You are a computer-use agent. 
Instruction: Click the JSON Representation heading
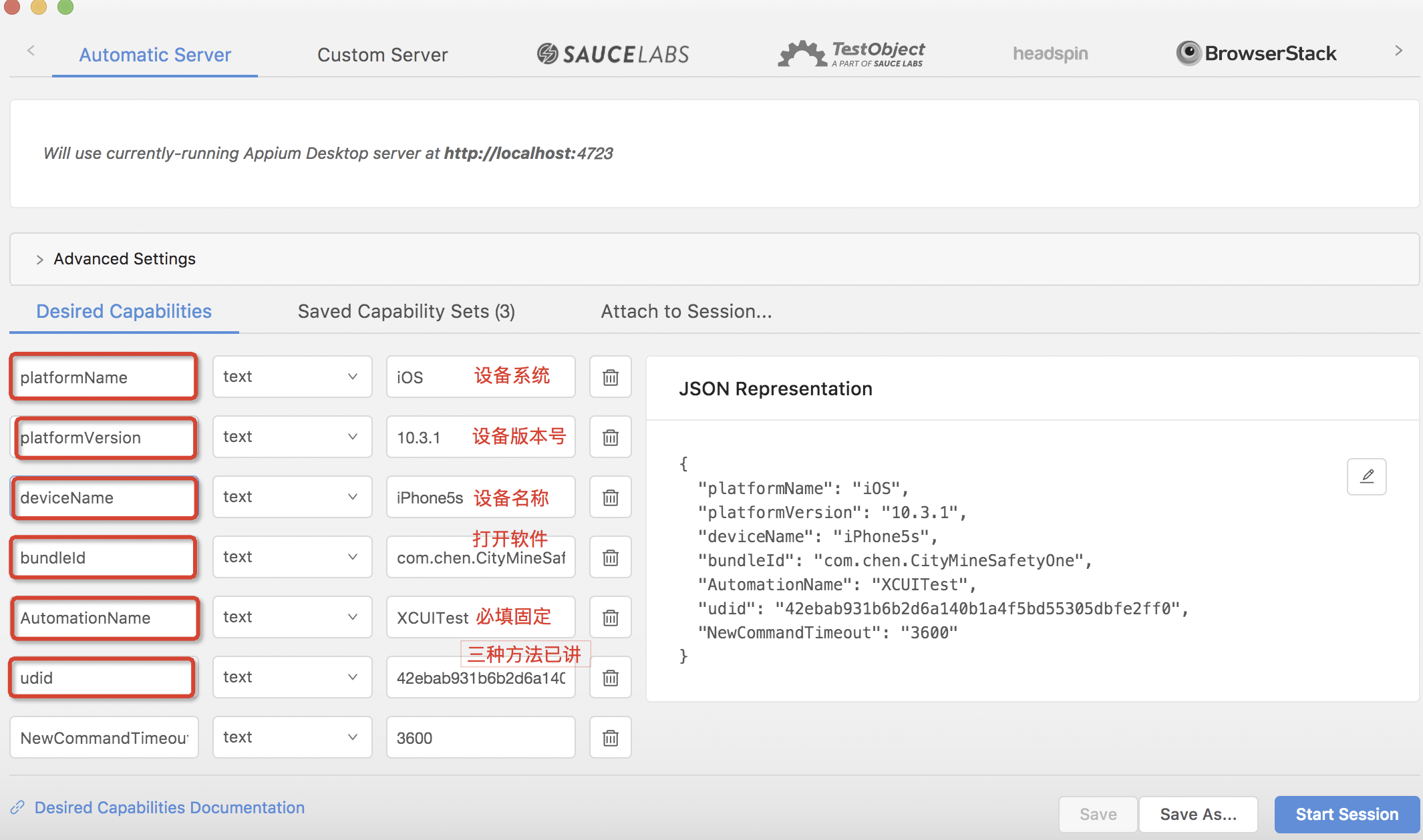(776, 389)
